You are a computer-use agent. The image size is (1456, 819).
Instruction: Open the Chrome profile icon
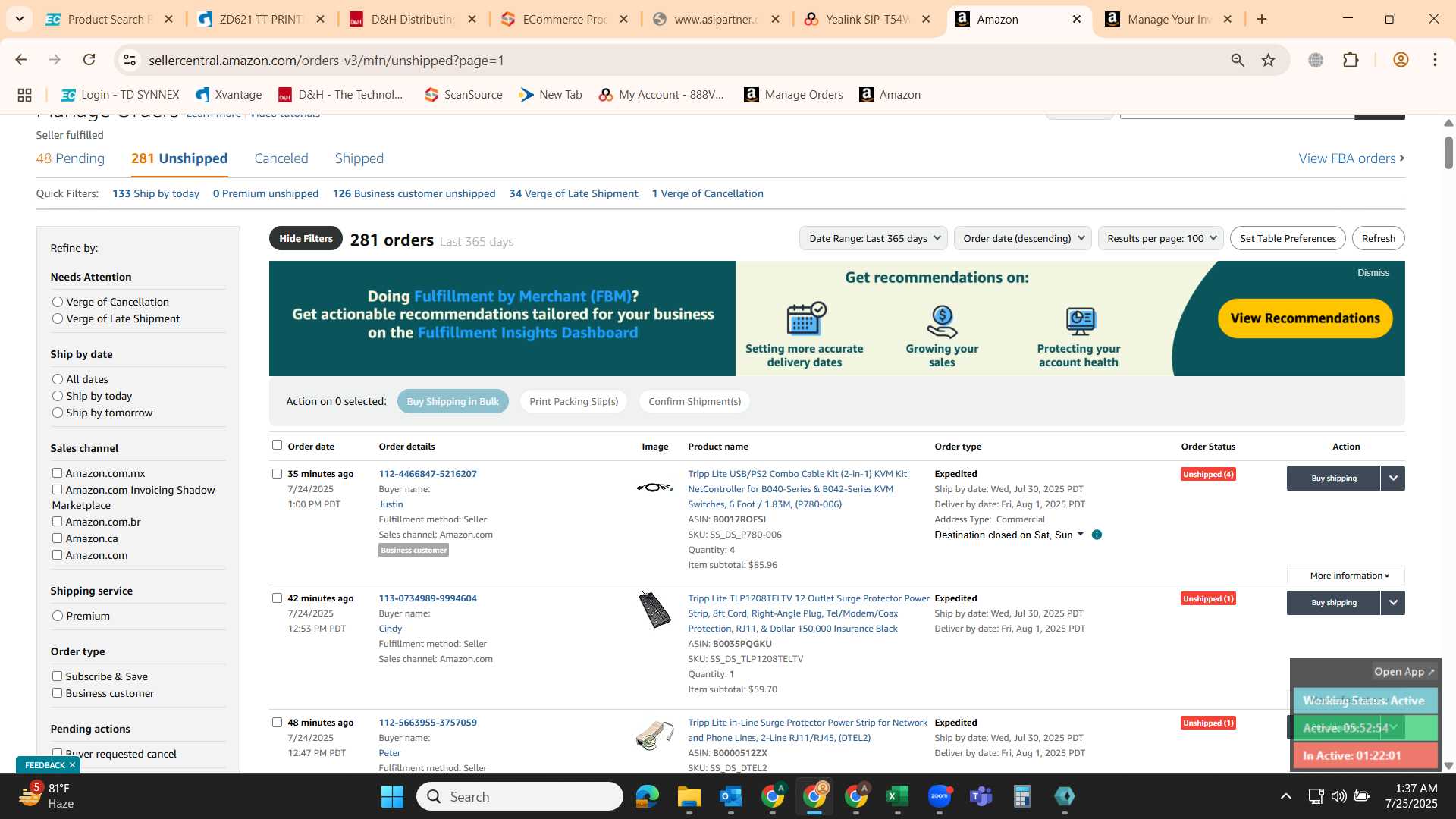click(1401, 60)
